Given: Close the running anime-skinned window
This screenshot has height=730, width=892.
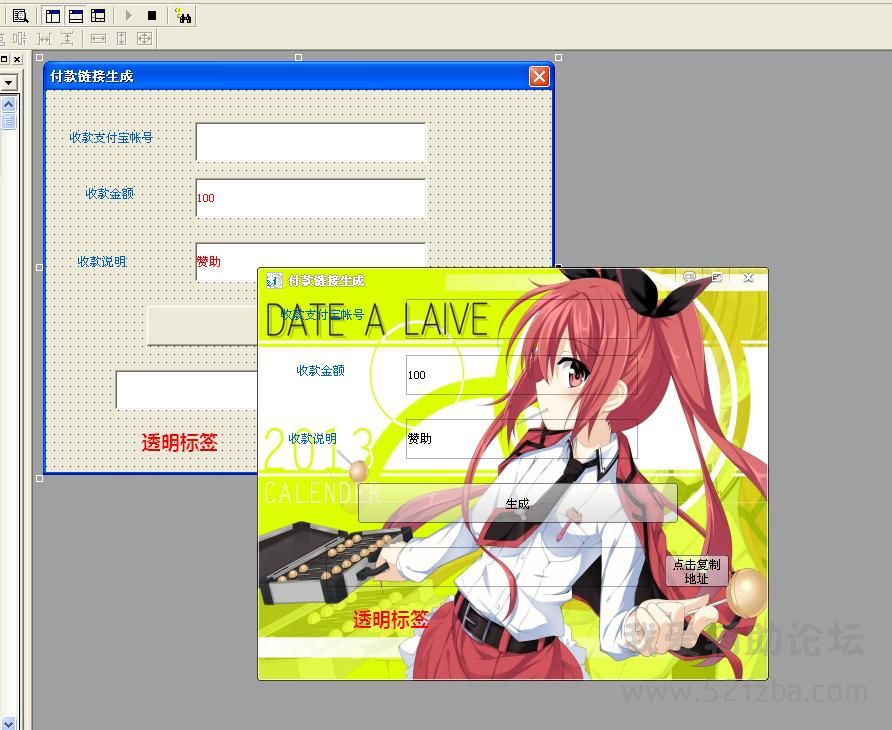Looking at the screenshot, I should tap(748, 278).
